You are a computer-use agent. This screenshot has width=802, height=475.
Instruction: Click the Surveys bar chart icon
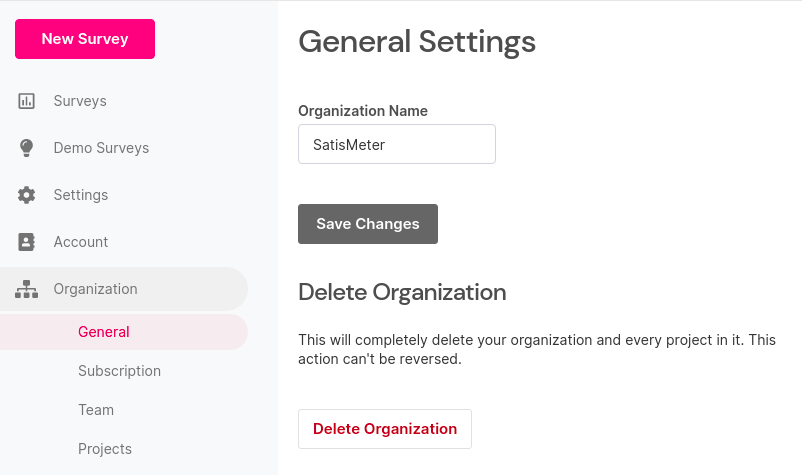coord(27,101)
